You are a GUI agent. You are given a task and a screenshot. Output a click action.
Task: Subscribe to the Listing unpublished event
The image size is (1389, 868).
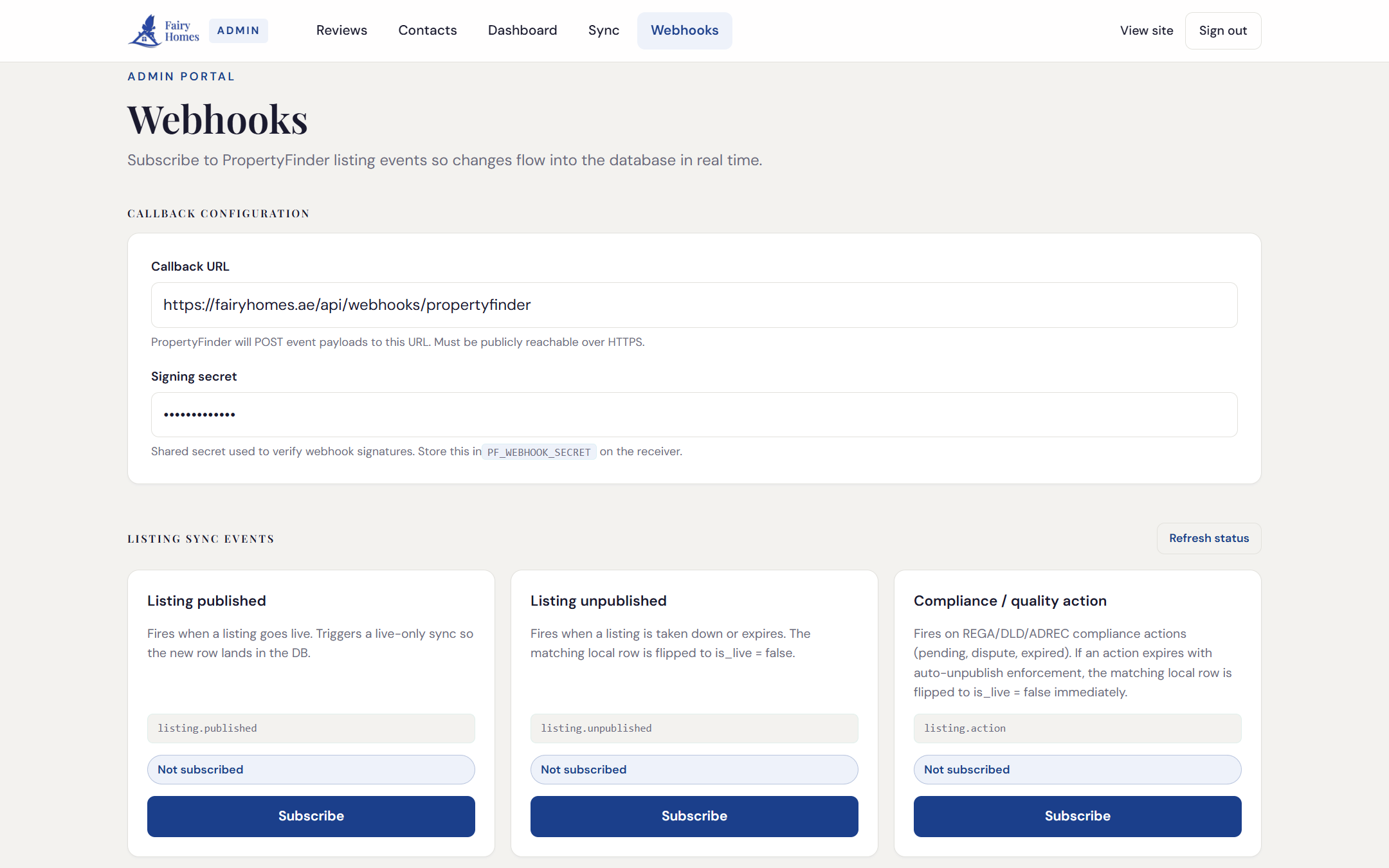tap(694, 816)
